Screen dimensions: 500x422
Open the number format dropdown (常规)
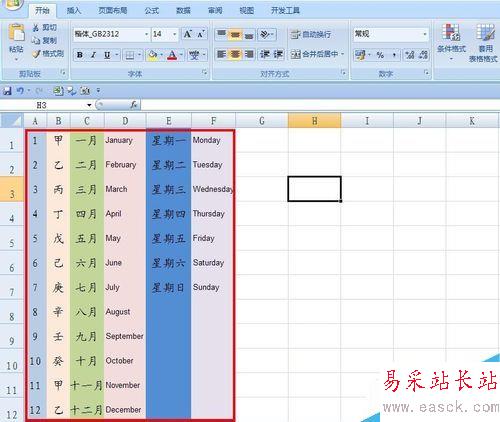click(x=425, y=34)
